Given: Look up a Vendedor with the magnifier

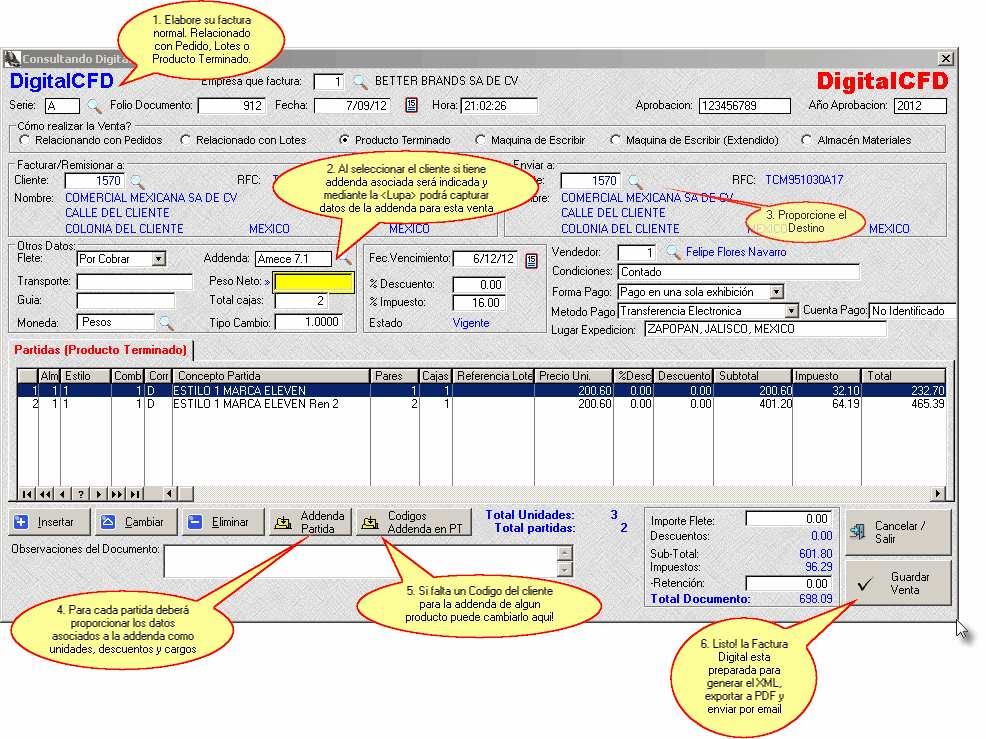Looking at the screenshot, I should 673,252.
